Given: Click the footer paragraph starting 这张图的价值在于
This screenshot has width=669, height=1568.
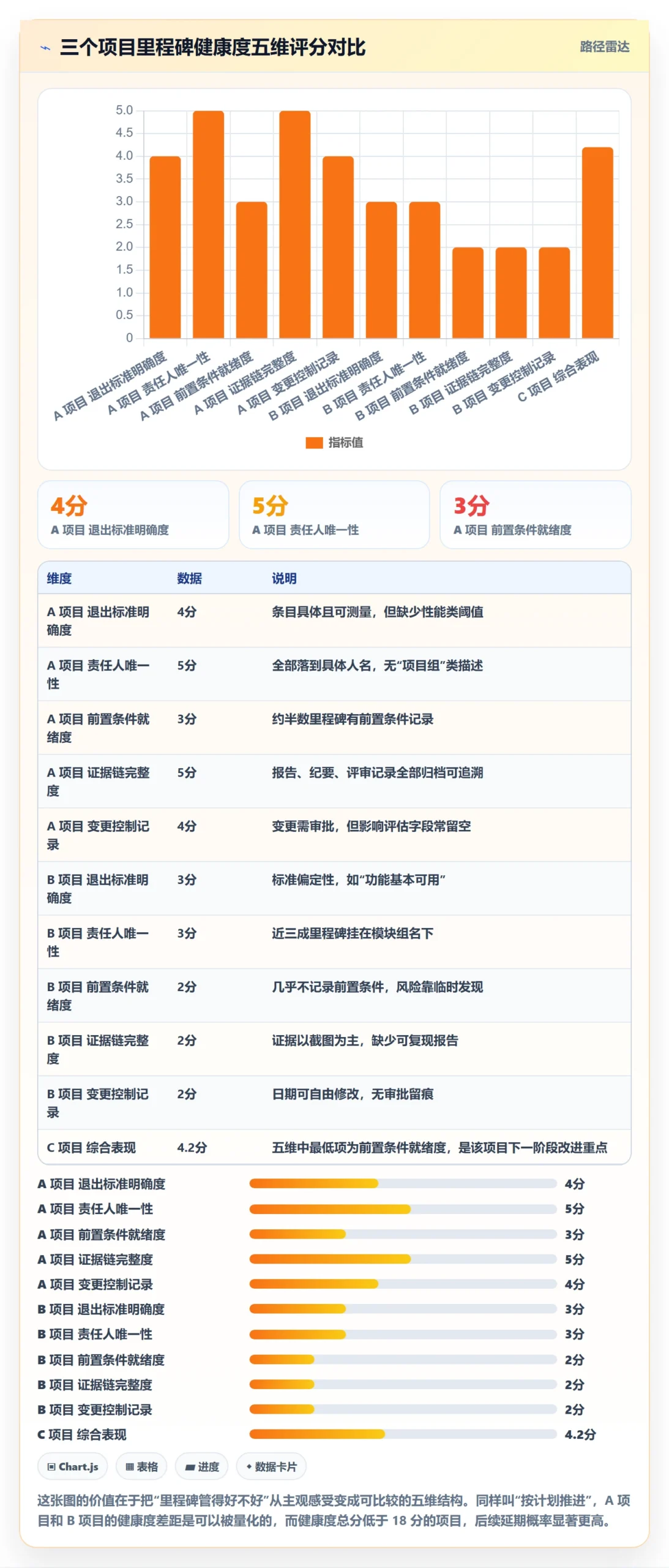Looking at the screenshot, I should tap(334, 1510).
